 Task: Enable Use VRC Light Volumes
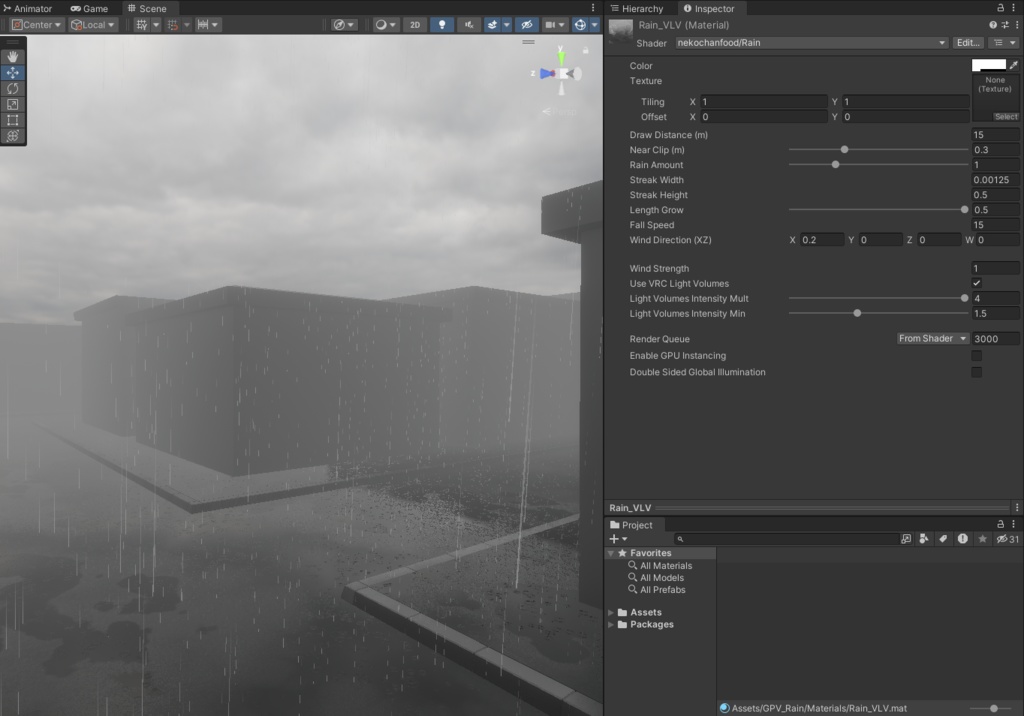point(977,283)
